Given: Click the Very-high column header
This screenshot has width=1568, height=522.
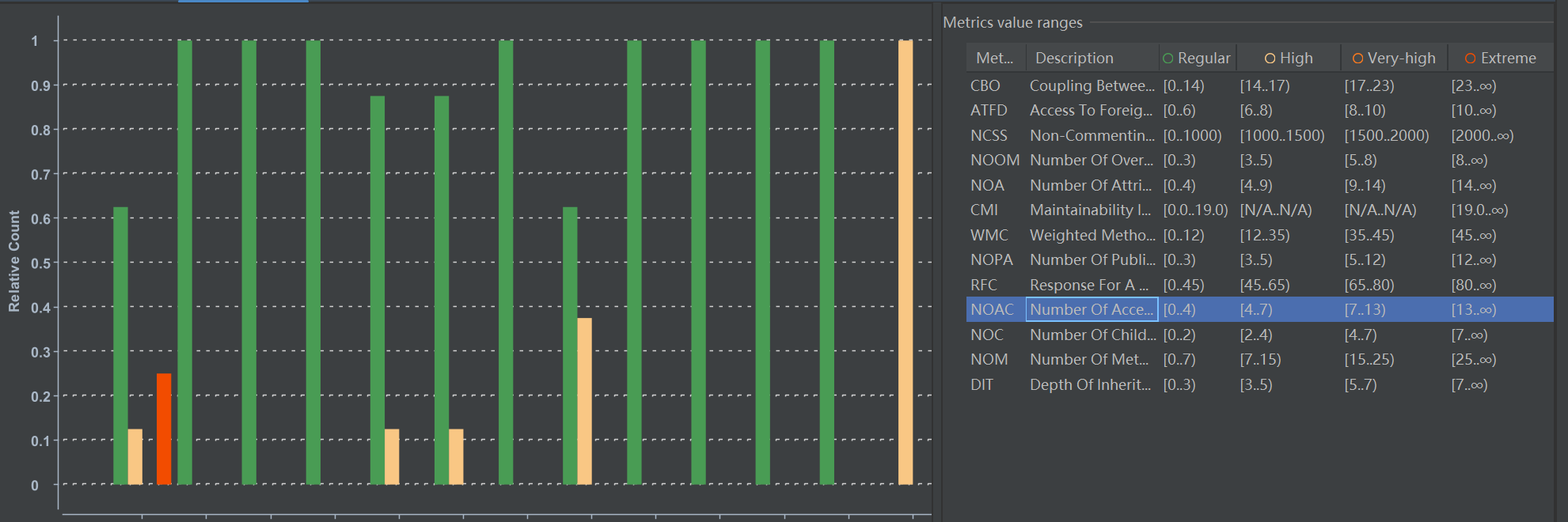Looking at the screenshot, I should tap(1394, 58).
